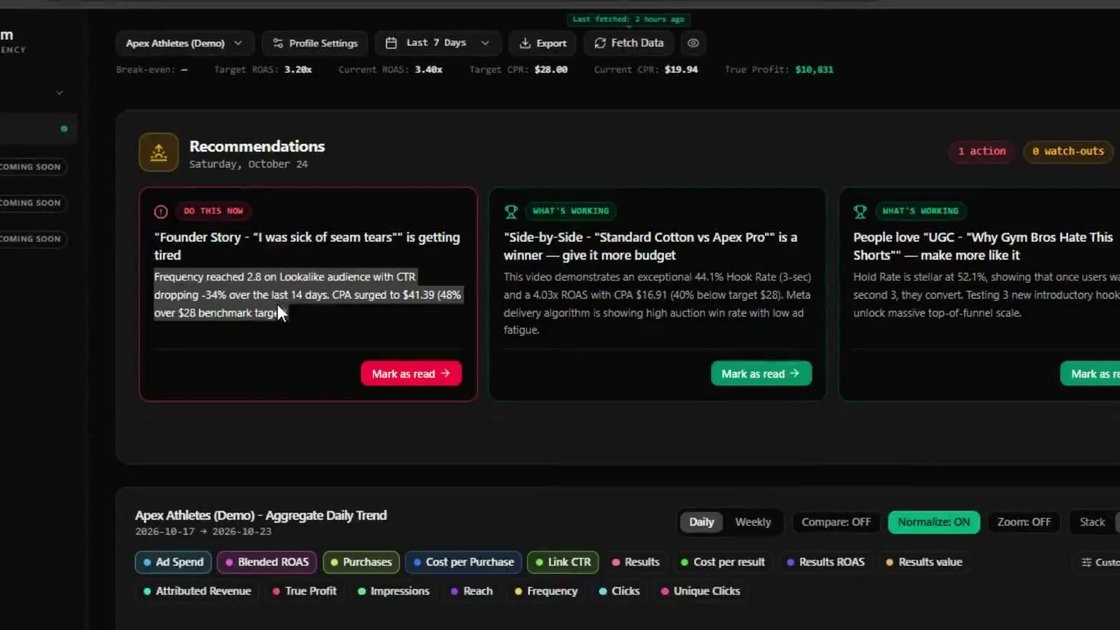This screenshot has height=630, width=1120.
Task: Click the 0 watch-outs badge
Action: (1068, 151)
